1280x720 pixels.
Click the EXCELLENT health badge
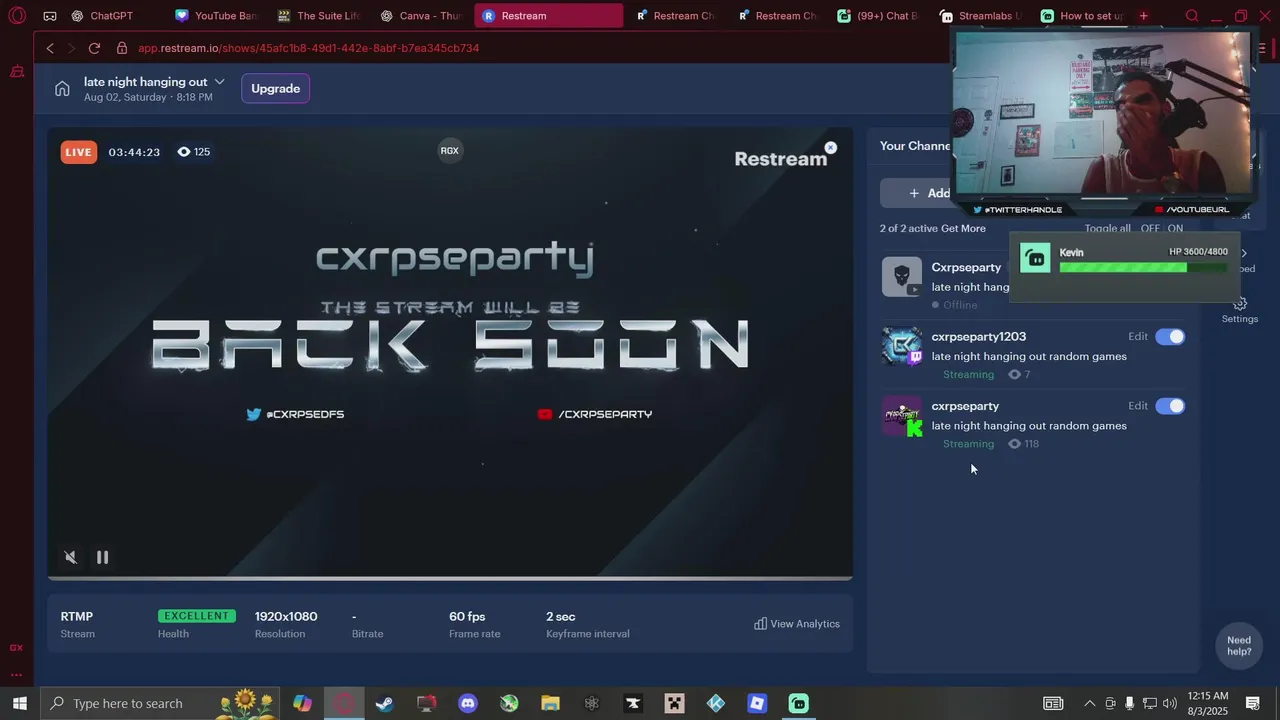[x=197, y=616]
